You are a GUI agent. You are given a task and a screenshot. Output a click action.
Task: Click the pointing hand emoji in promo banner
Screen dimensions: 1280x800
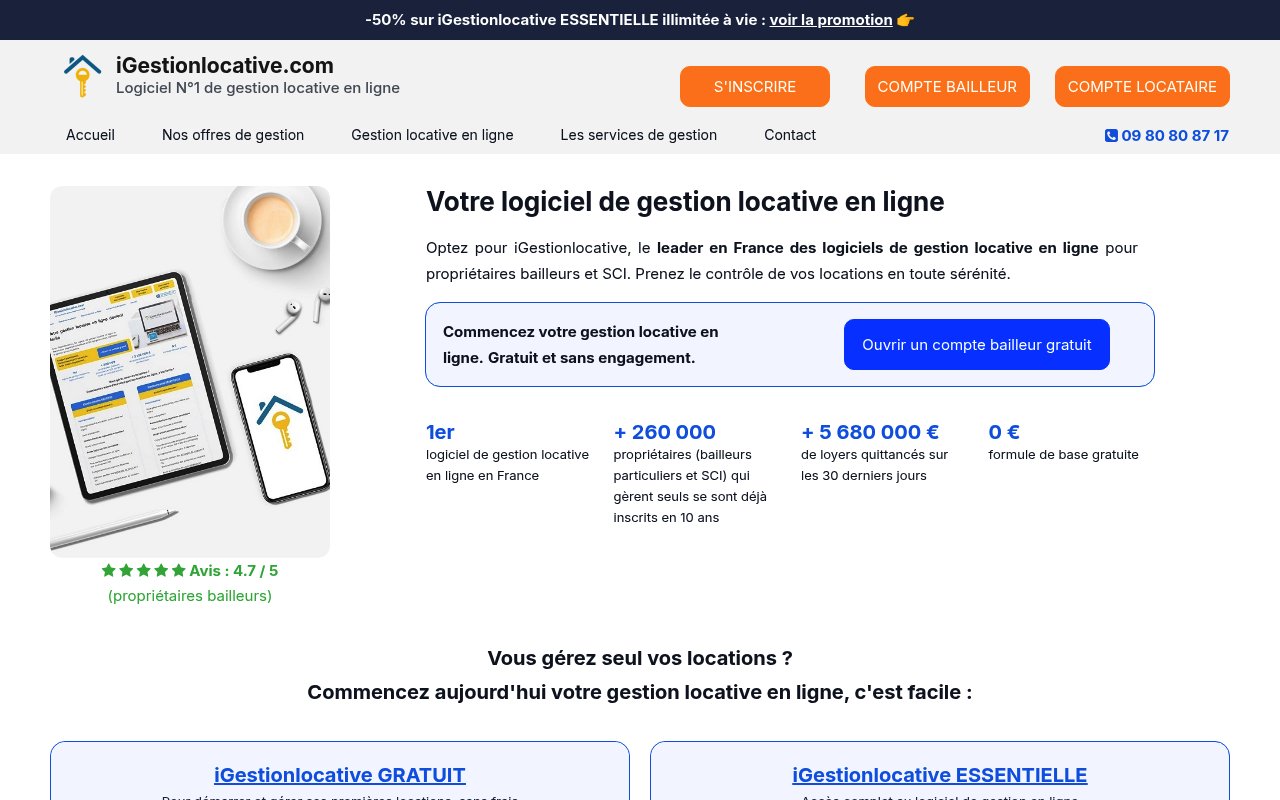tap(905, 20)
